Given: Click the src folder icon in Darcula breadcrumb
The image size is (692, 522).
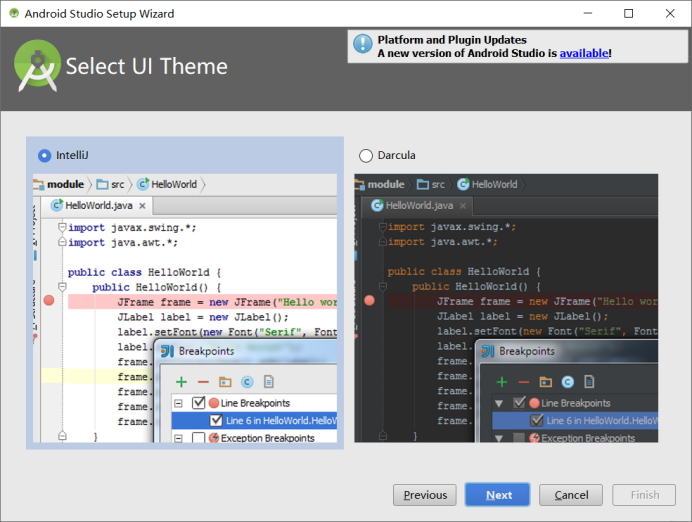Looking at the screenshot, I should 423,184.
